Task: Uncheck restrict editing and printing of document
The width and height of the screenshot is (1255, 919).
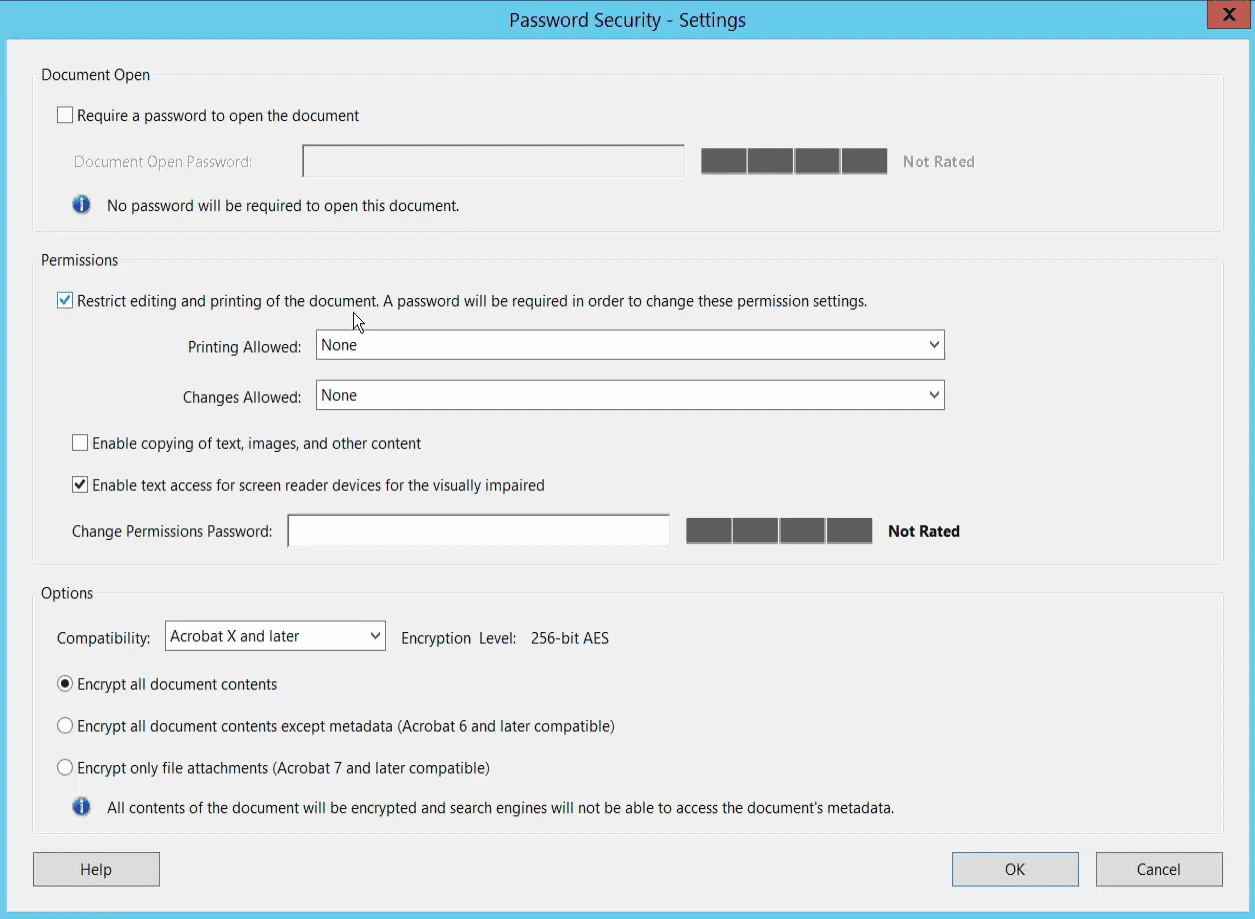Action: (x=64, y=299)
